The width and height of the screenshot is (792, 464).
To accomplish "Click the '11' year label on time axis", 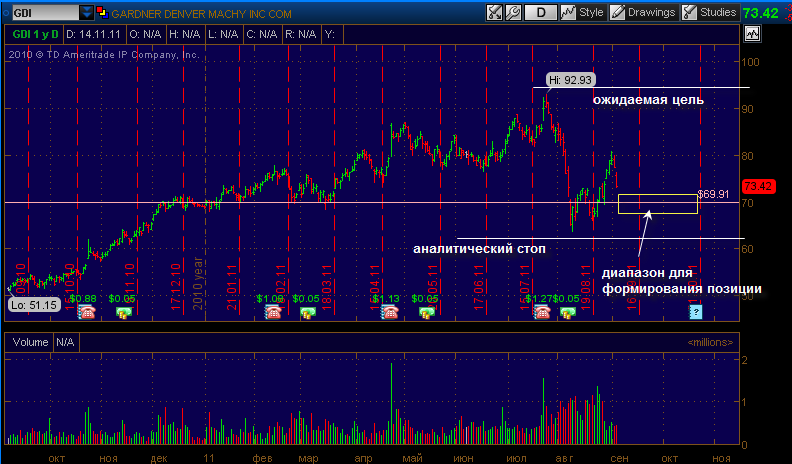I will (x=209, y=458).
